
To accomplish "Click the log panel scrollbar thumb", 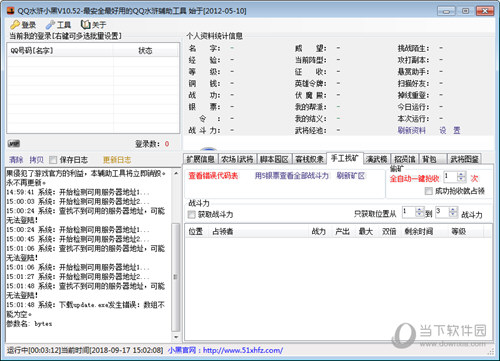I will (x=176, y=277).
